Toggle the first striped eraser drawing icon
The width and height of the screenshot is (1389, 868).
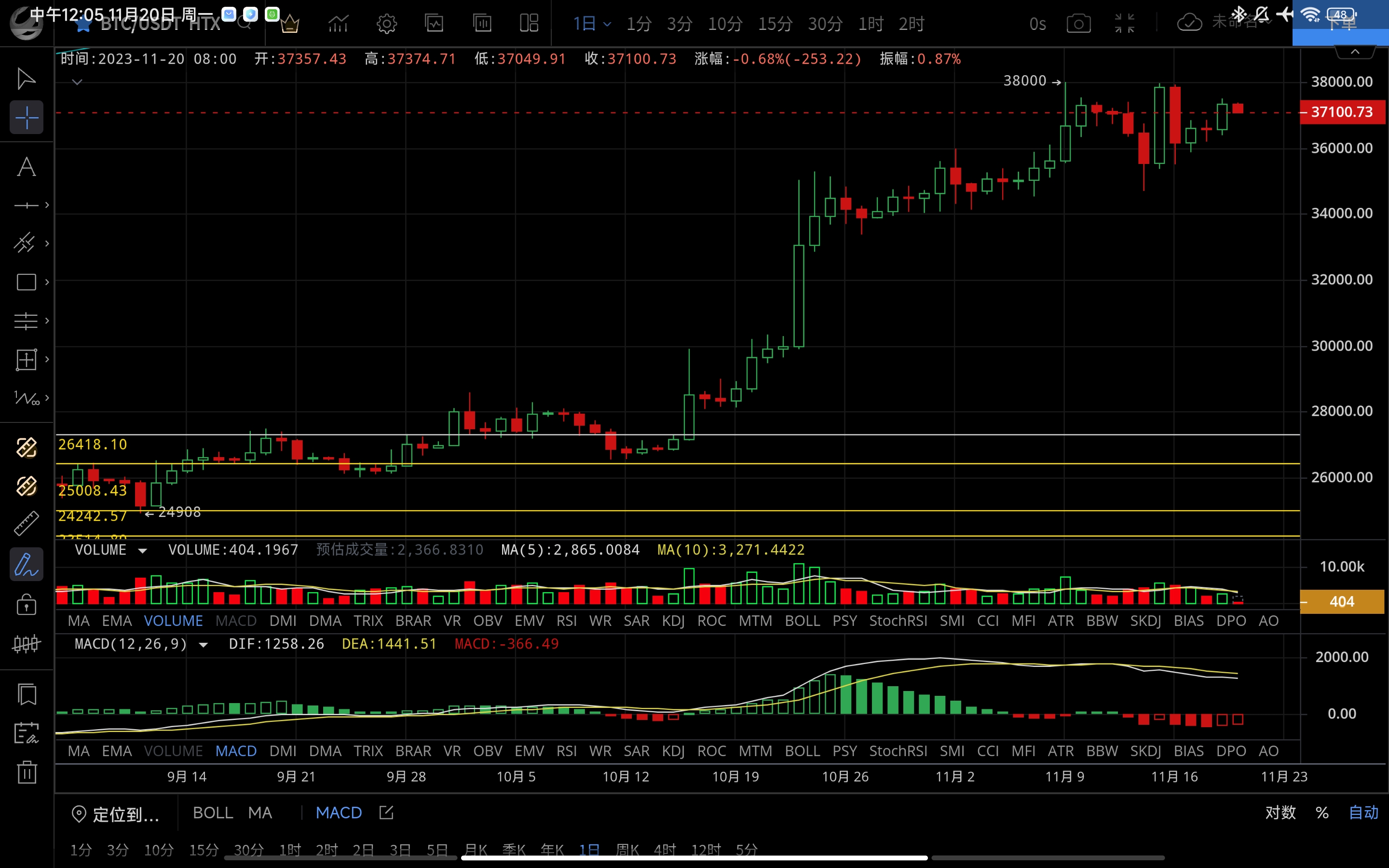tap(27, 448)
